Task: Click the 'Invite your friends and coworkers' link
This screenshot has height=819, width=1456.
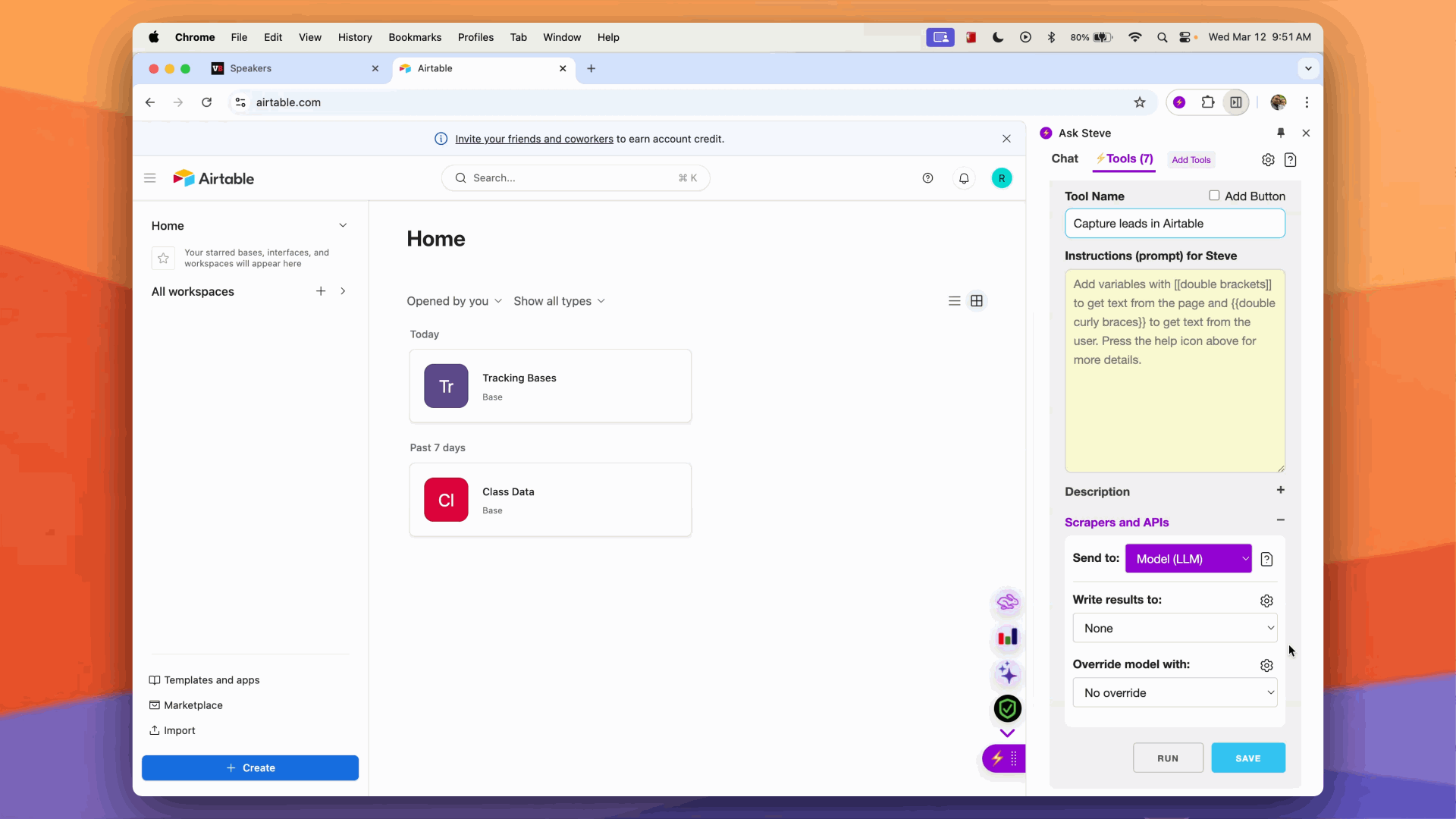Action: coord(534,139)
